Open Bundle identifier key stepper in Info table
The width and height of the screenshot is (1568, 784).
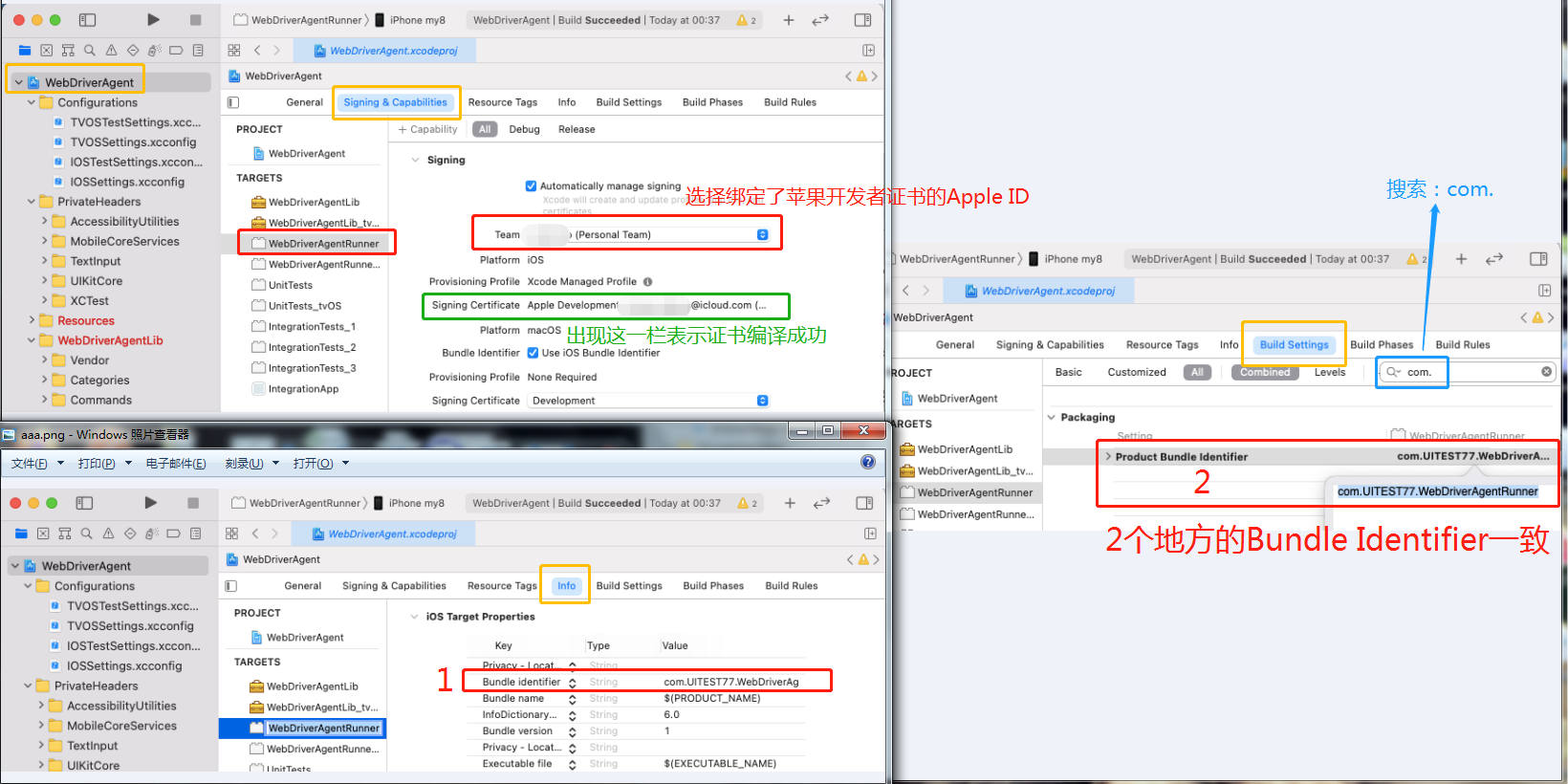(x=573, y=683)
